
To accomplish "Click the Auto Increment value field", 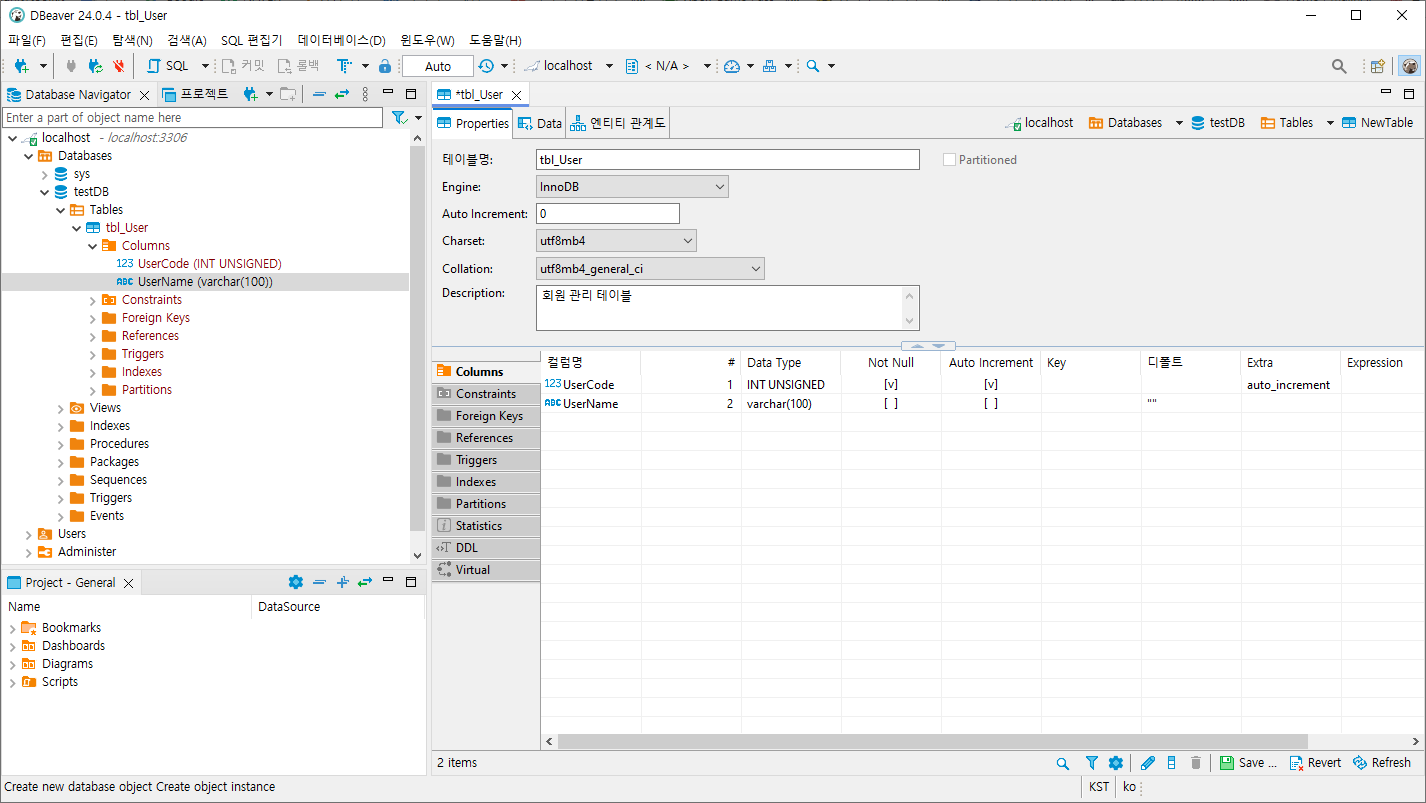I will pyautogui.click(x=608, y=214).
